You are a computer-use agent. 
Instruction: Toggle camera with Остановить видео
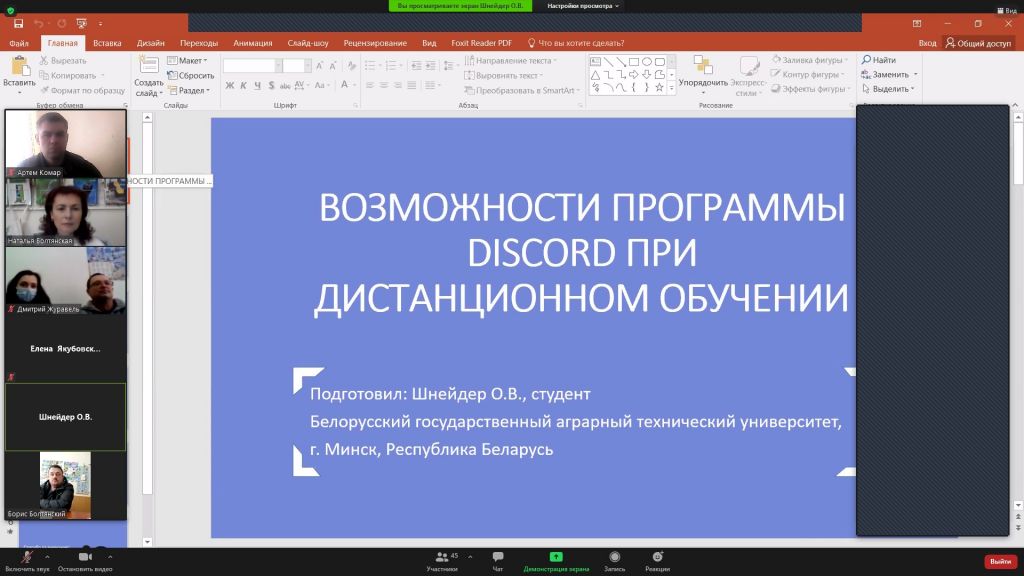[x=85, y=557]
